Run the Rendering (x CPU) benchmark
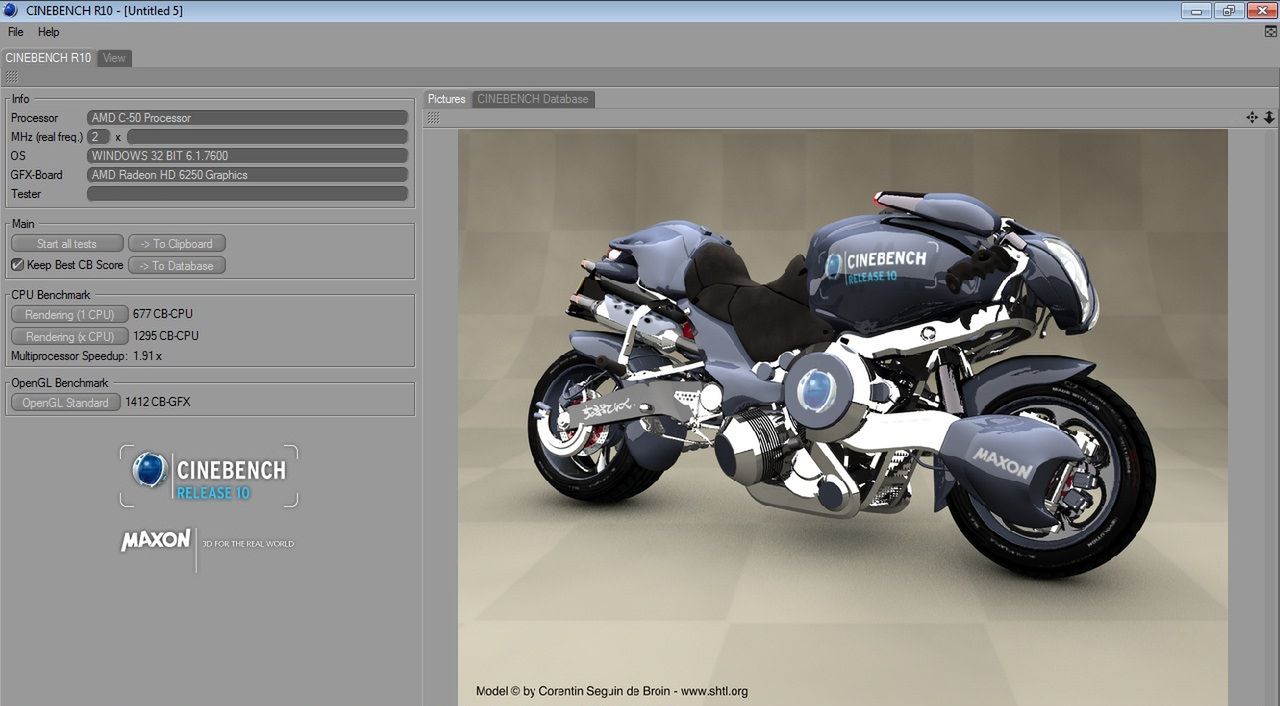1280x706 pixels. click(70, 336)
